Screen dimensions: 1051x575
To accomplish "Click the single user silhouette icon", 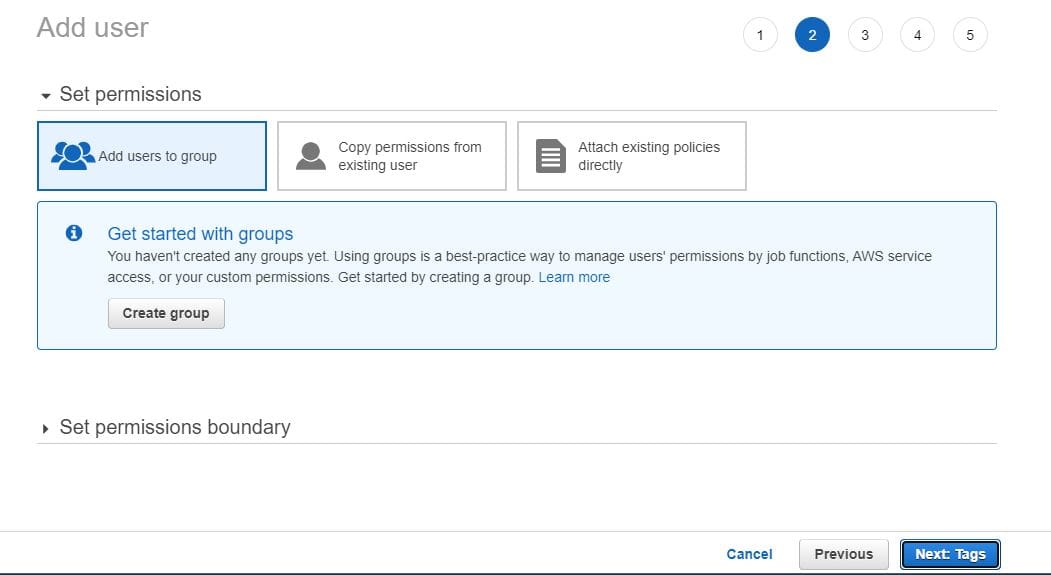I will click(311, 155).
